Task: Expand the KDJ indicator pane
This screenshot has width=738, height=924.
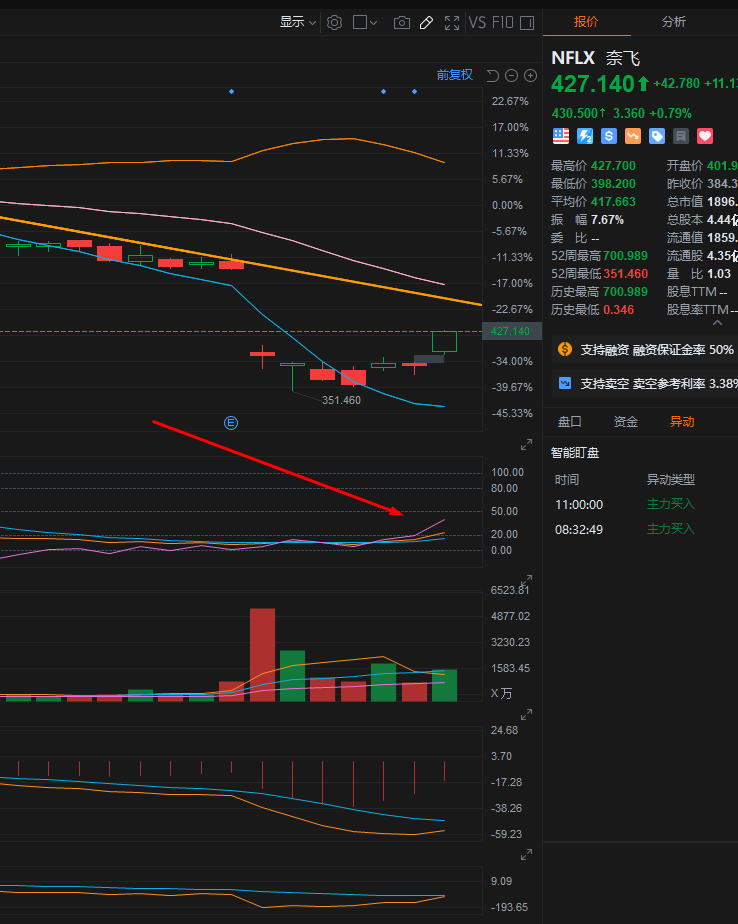Action: click(526, 445)
